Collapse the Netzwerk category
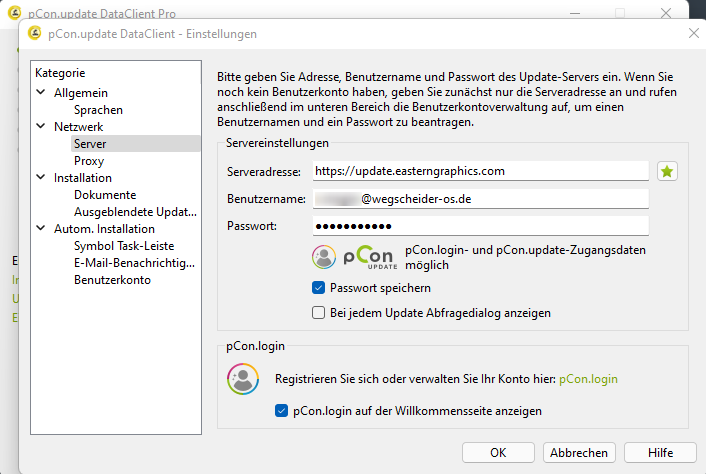 (x=41, y=126)
